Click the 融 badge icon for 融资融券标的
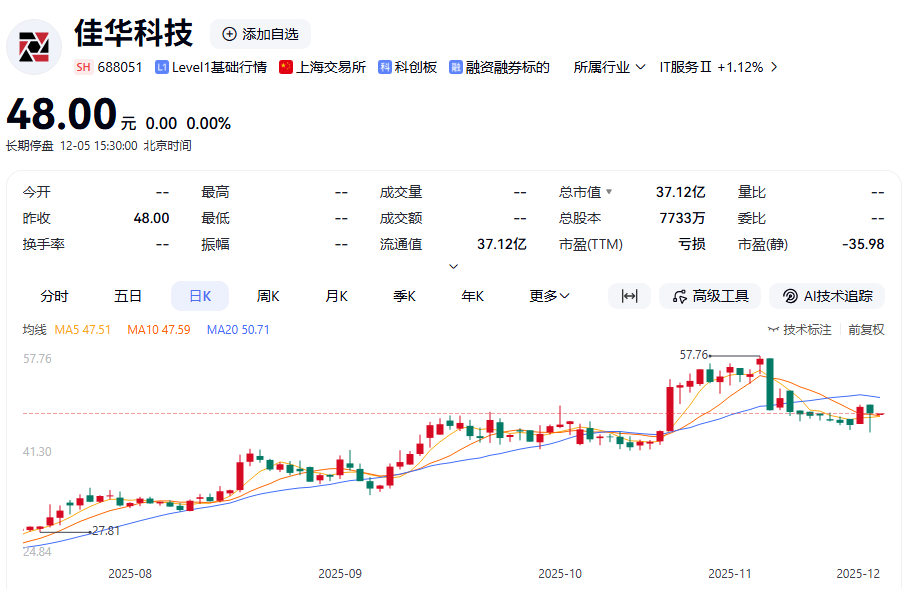 [456, 67]
